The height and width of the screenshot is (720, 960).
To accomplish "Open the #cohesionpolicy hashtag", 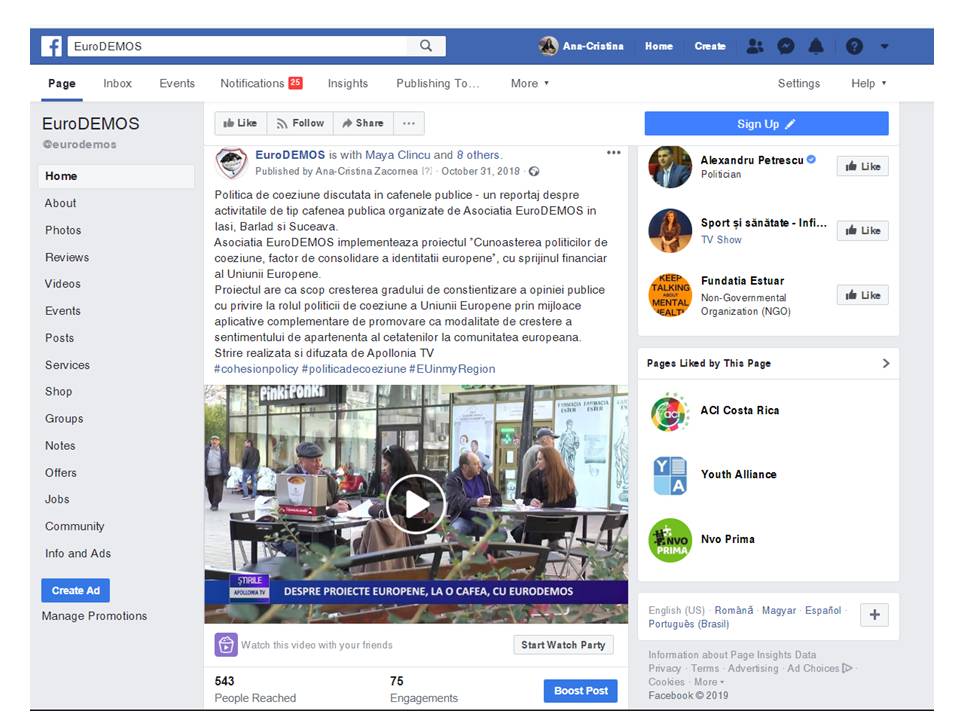I will [256, 369].
